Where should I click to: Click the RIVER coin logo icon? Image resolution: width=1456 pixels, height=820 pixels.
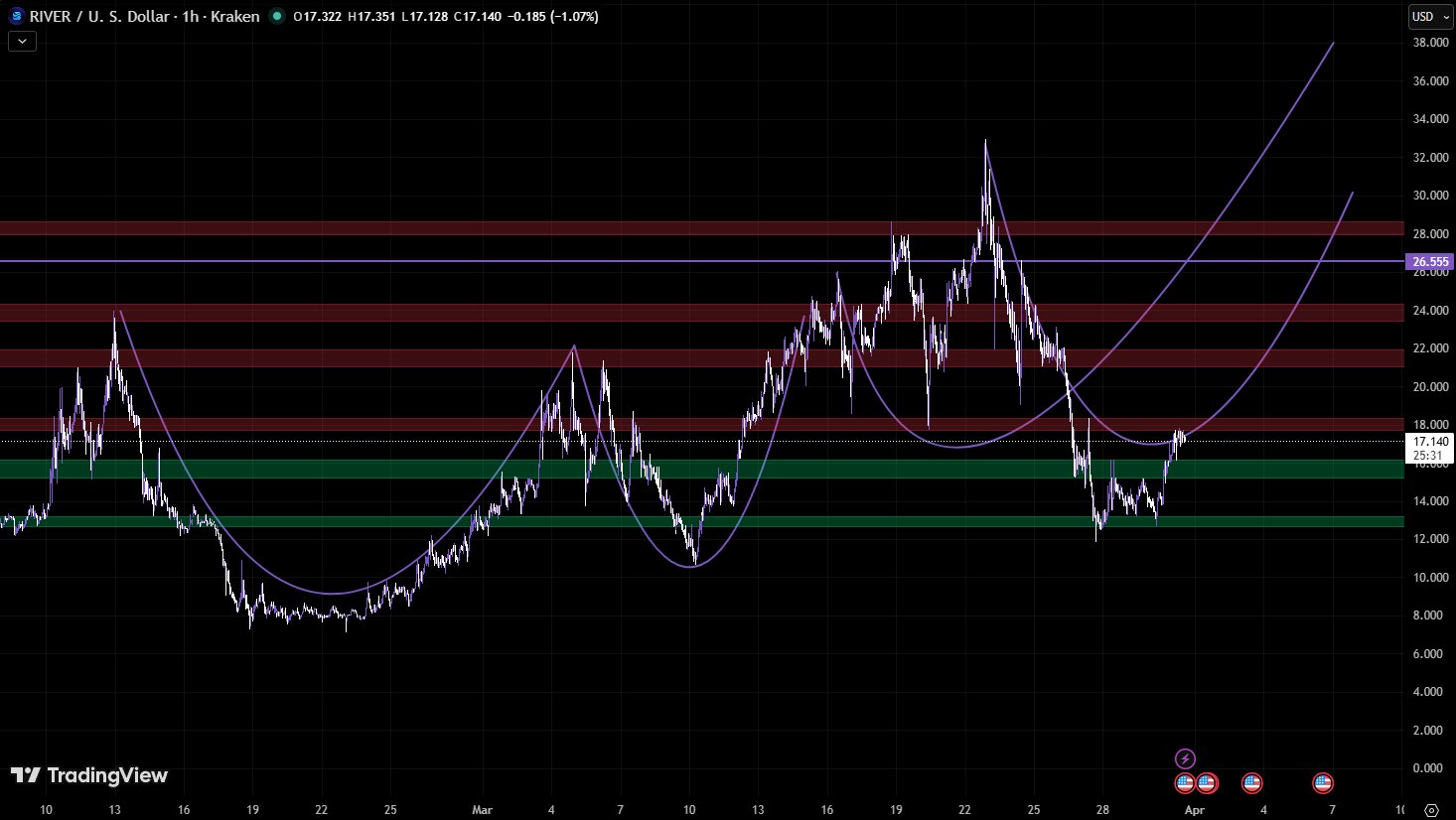pos(17,16)
